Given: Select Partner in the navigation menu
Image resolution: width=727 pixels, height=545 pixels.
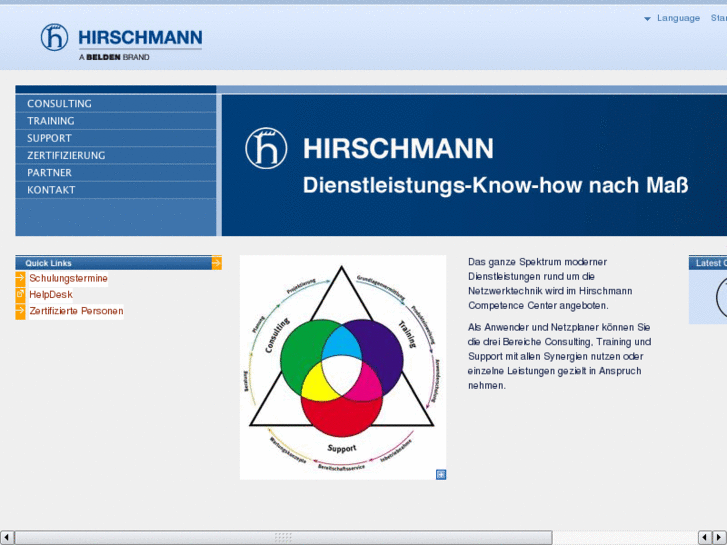Looking at the screenshot, I should tap(49, 172).
